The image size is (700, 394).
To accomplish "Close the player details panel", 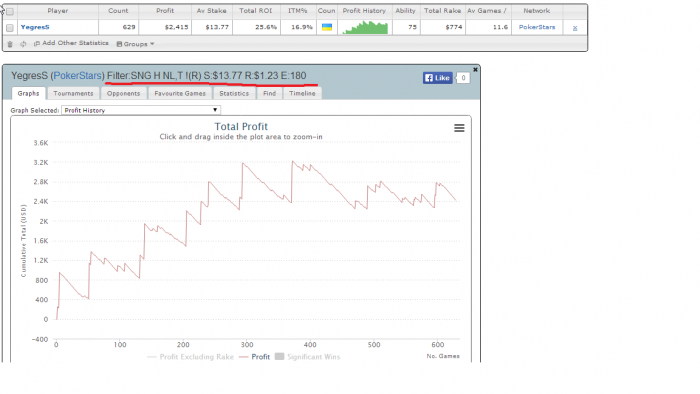I will pos(475,70).
